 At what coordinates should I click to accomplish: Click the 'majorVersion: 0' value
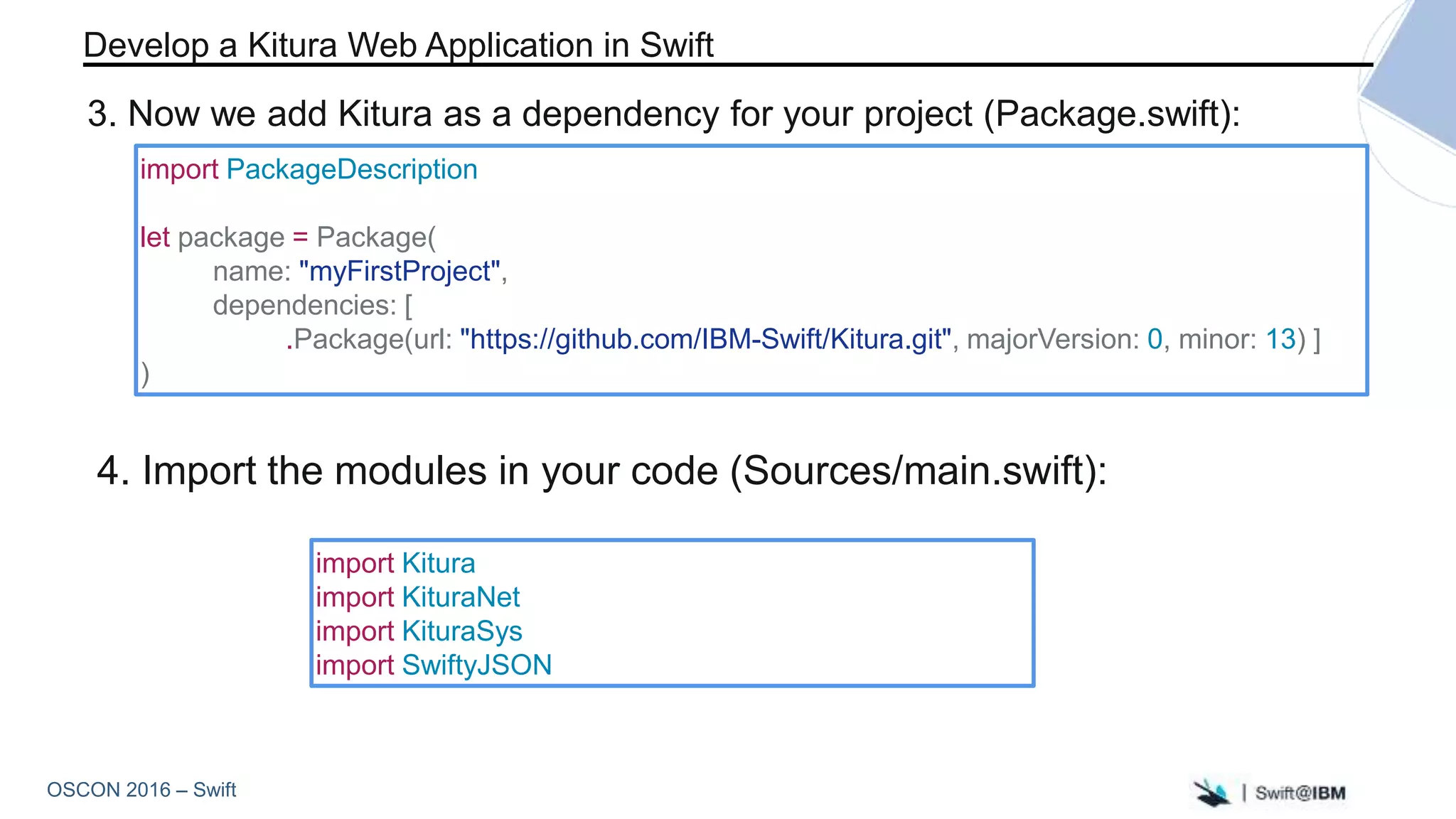pos(1064,340)
